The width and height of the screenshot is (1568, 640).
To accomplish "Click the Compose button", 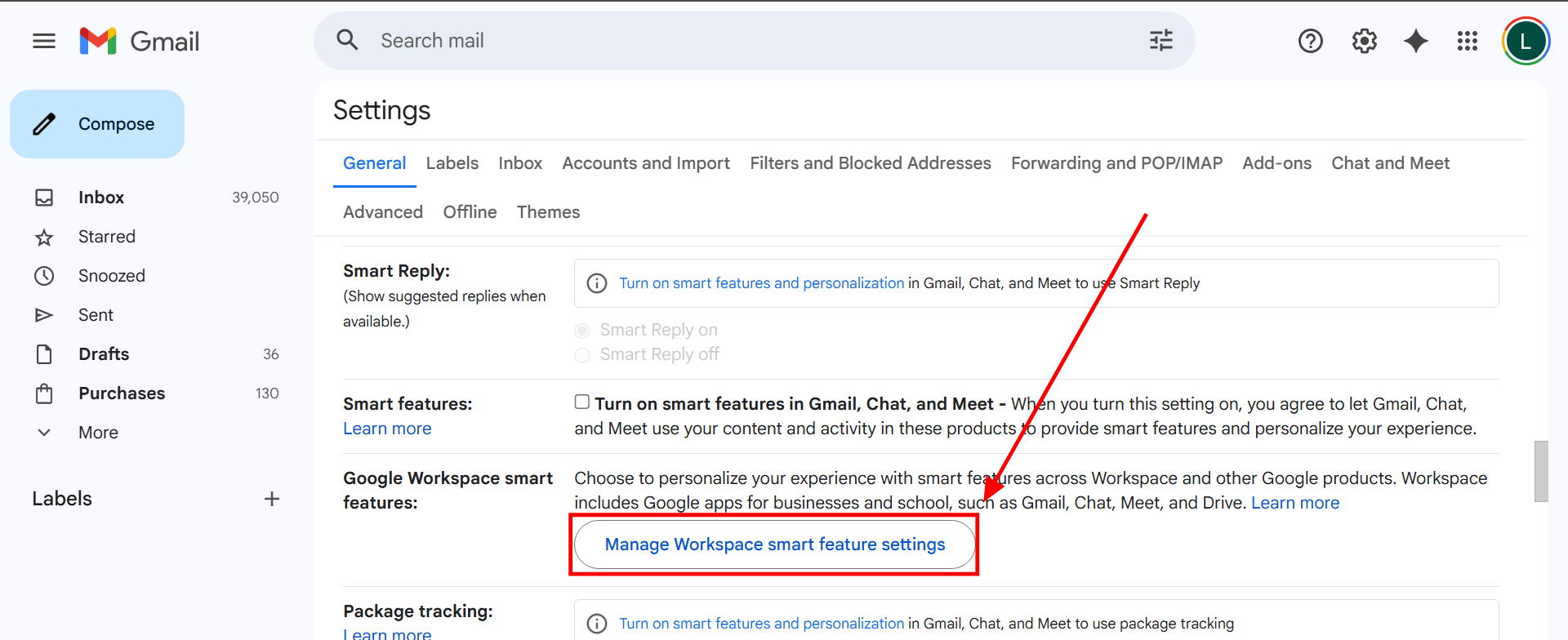I will click(x=97, y=124).
